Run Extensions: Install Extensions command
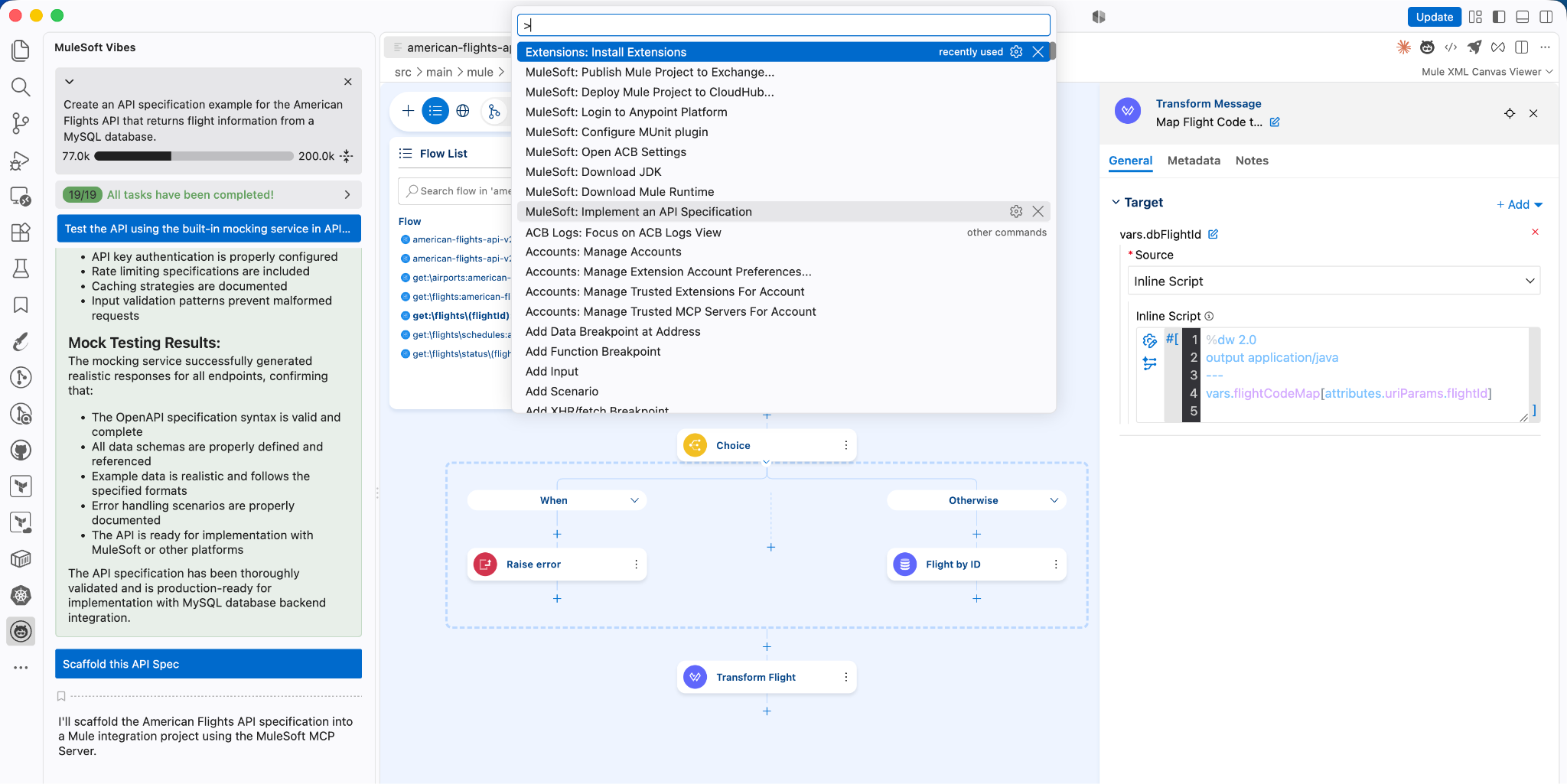 (783, 52)
